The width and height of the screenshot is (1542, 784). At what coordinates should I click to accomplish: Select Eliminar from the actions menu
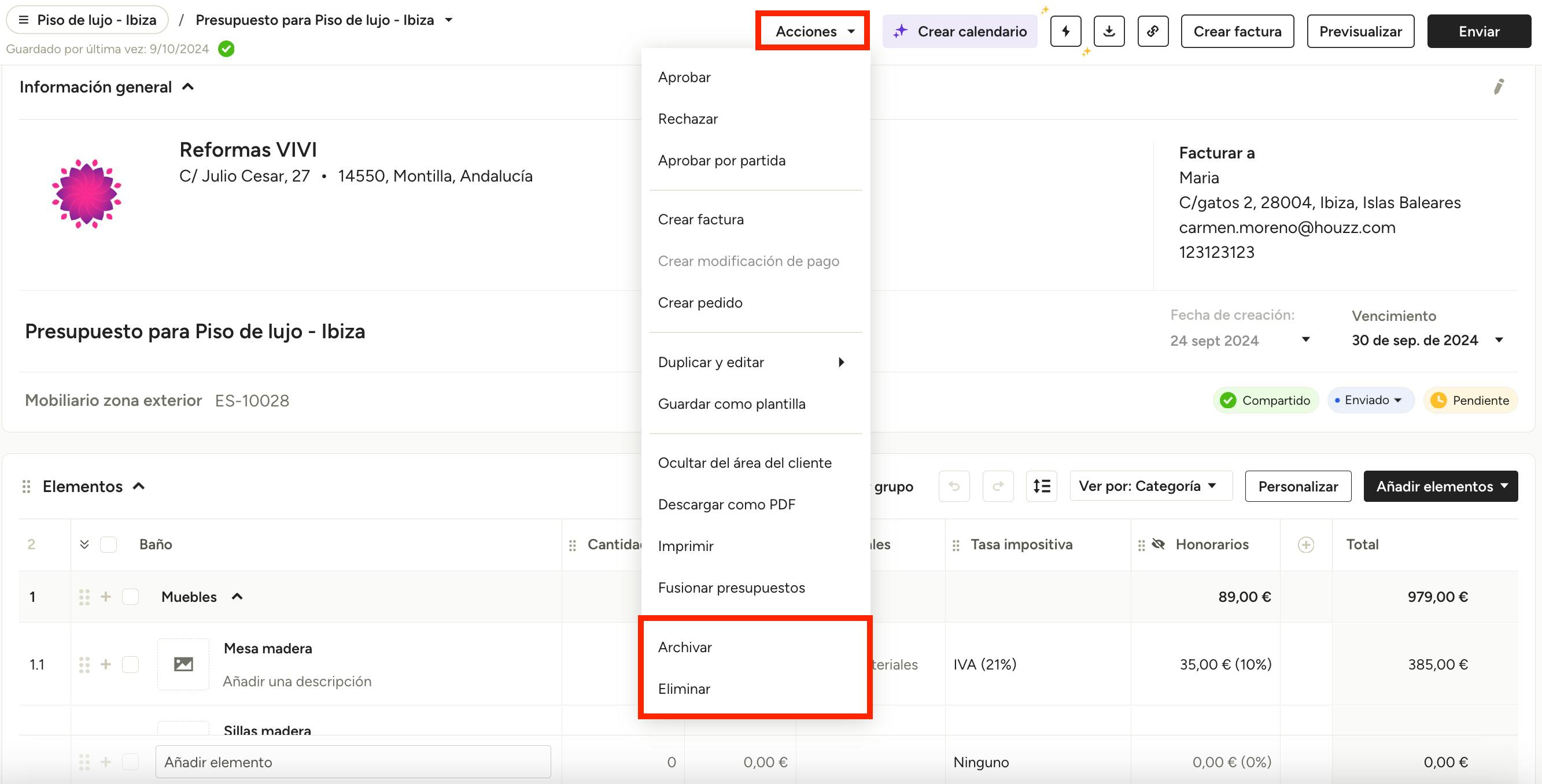[755, 689]
